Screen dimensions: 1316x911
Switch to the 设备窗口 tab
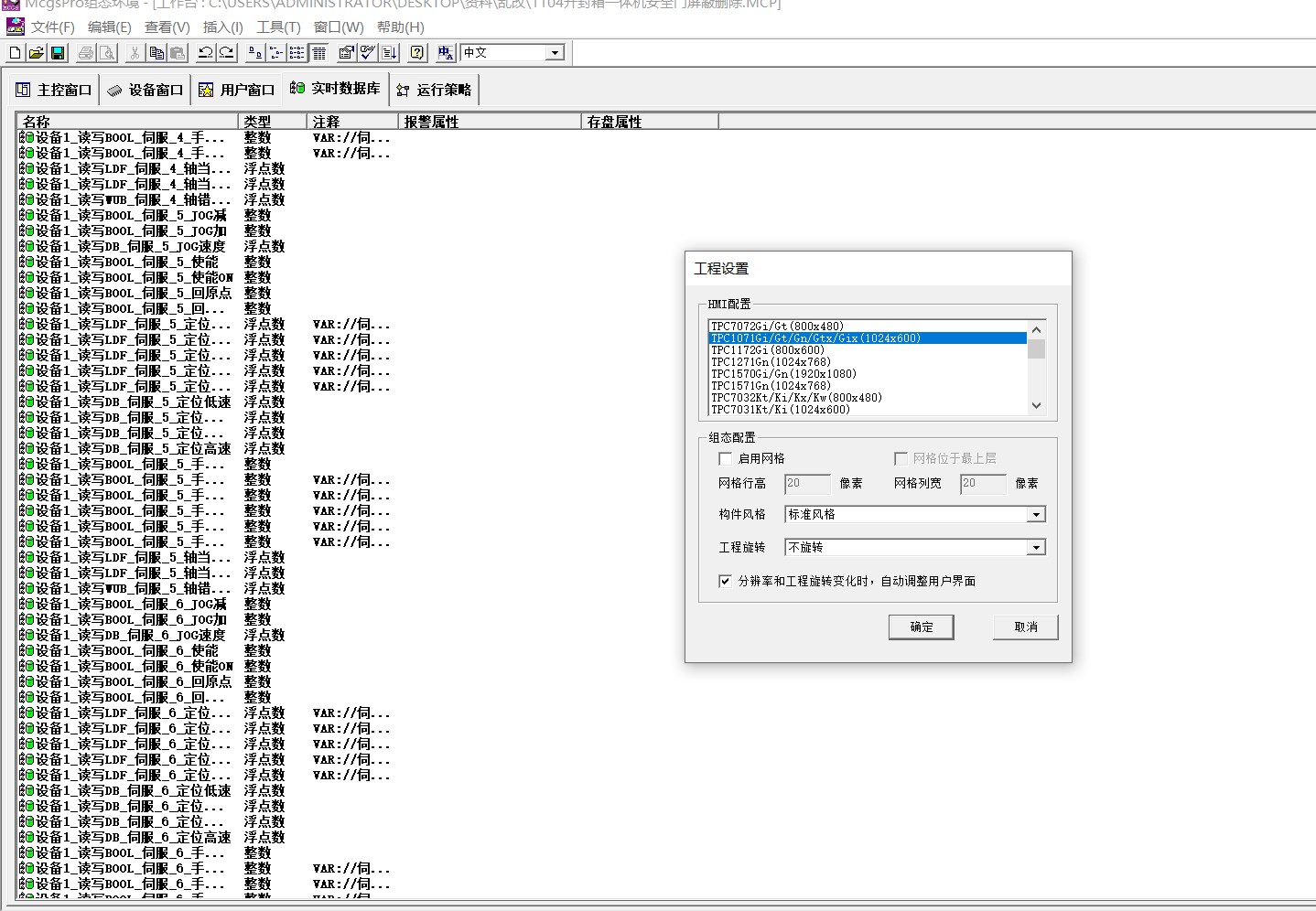pos(146,90)
